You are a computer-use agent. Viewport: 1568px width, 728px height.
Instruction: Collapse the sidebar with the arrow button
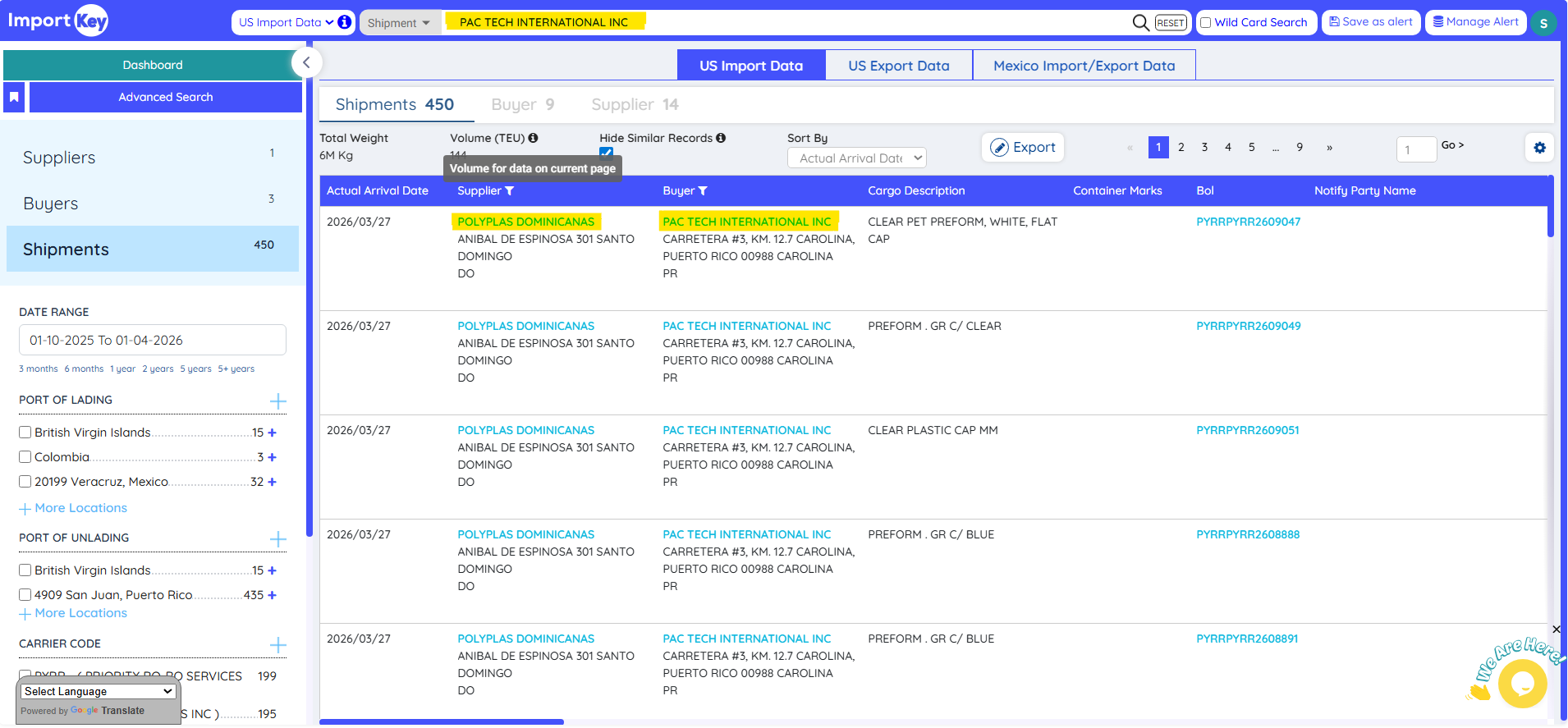coord(306,62)
